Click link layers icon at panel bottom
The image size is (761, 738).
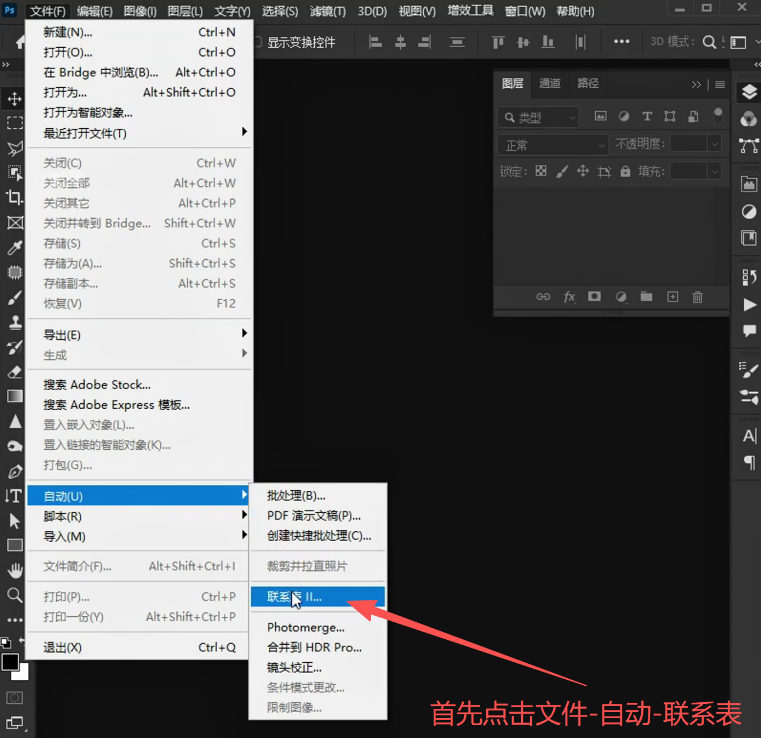[x=543, y=296]
